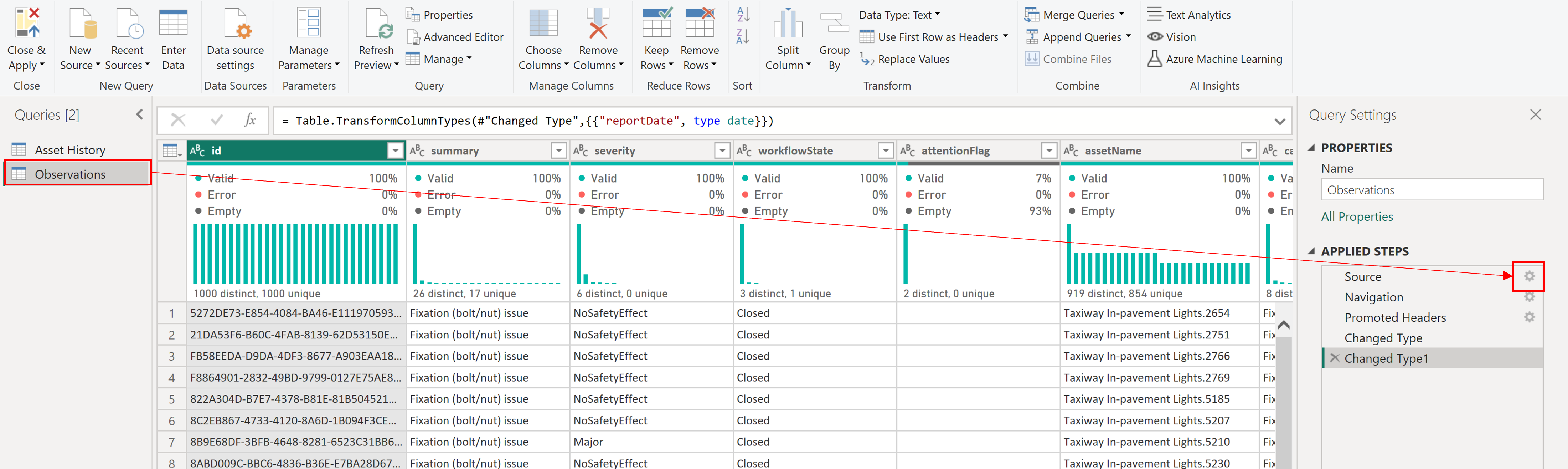The height and width of the screenshot is (469, 1568).
Task: Select the Asset History query
Action: pyautogui.click(x=70, y=150)
